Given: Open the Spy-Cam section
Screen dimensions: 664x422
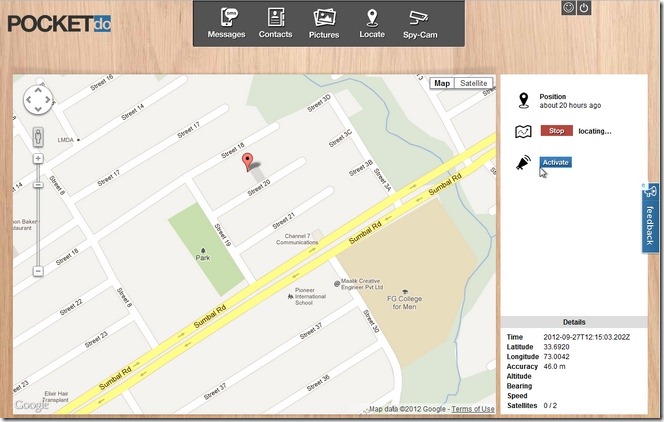Looking at the screenshot, I should point(420,23).
